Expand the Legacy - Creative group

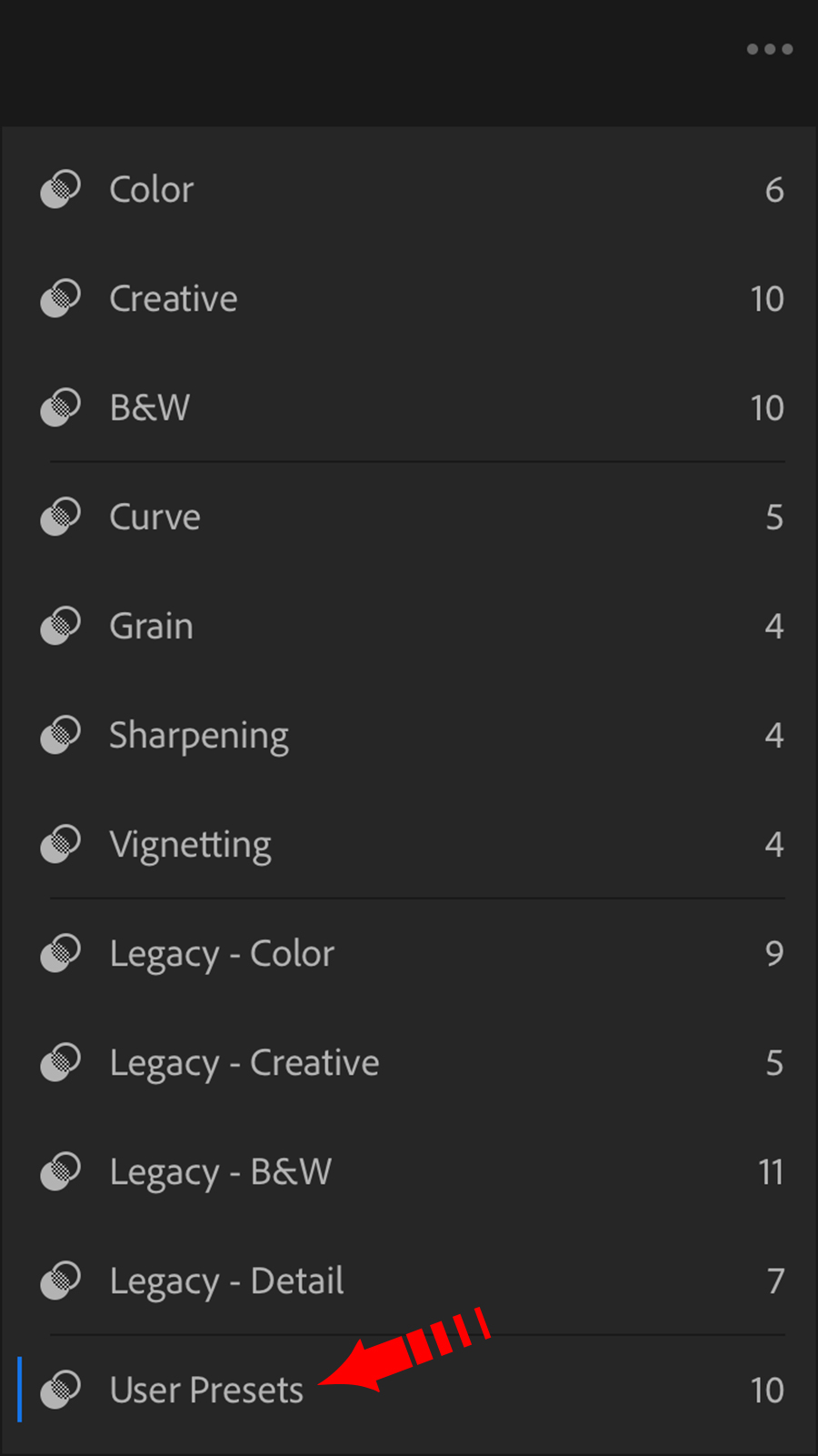coord(244,1063)
